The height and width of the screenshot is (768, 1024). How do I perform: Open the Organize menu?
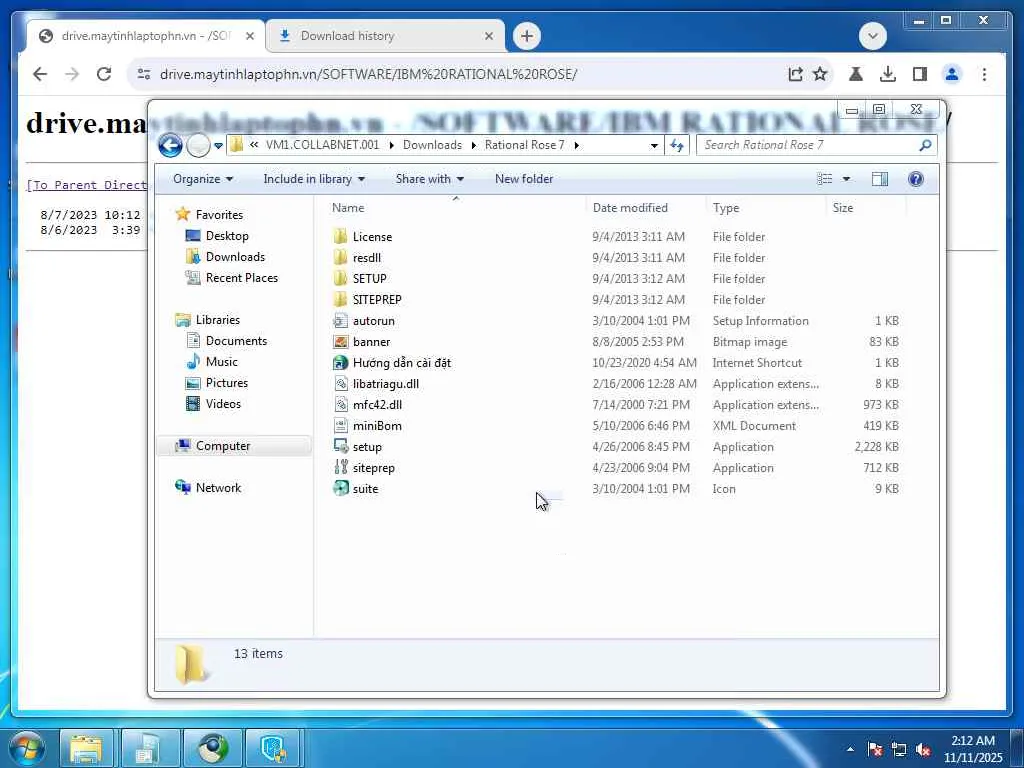pos(202,179)
